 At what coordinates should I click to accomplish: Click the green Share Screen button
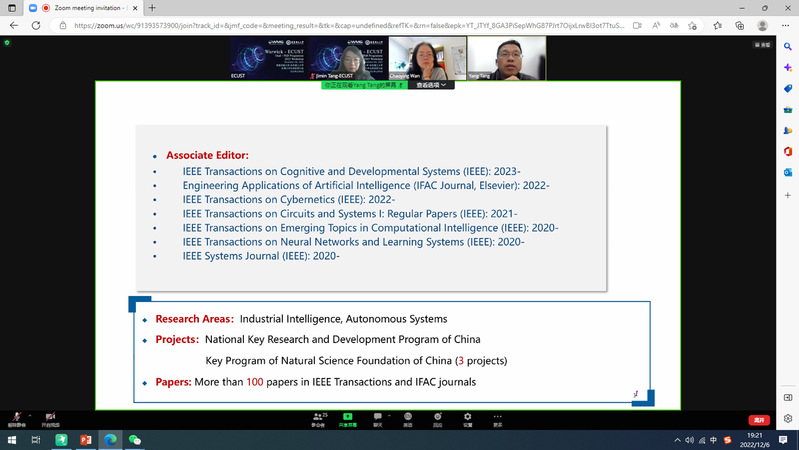(348, 419)
